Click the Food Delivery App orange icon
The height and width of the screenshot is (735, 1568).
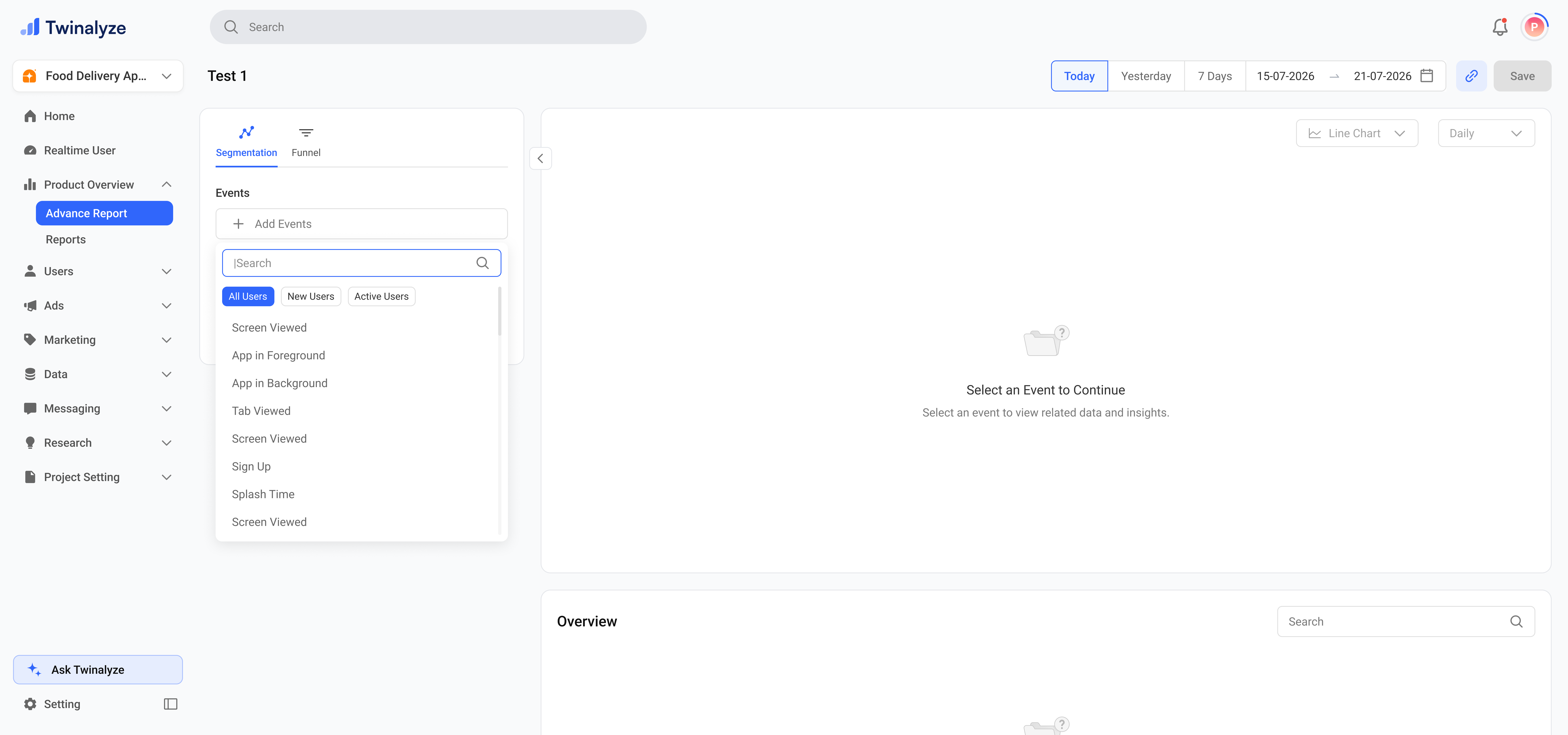click(29, 76)
